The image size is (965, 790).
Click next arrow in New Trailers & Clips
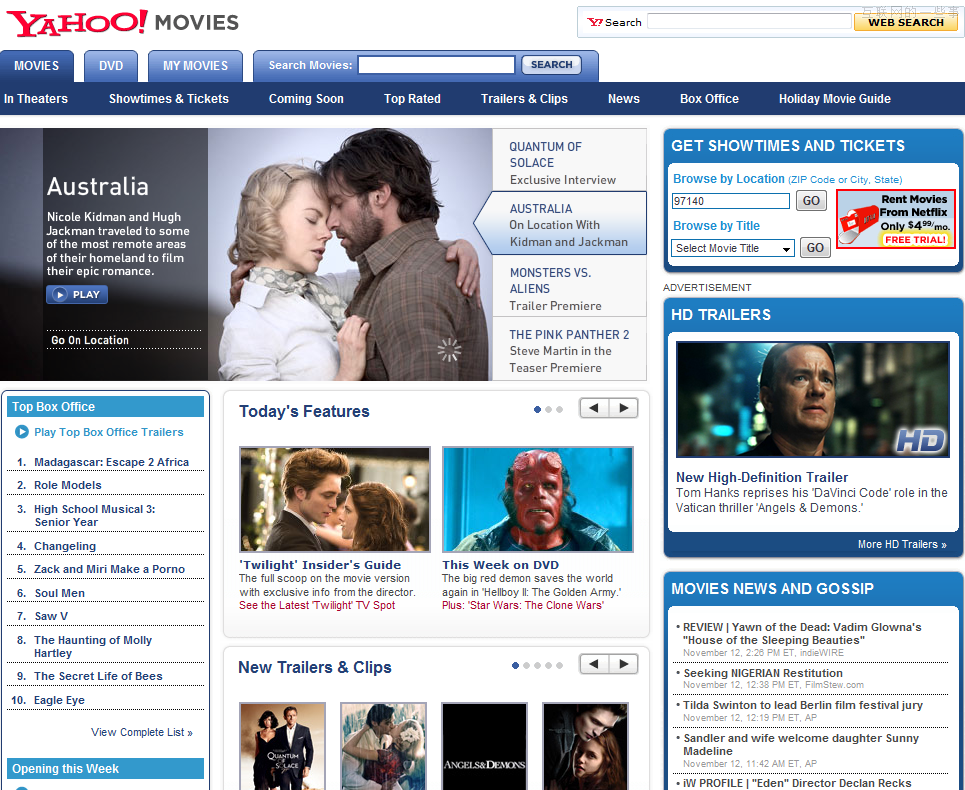point(624,664)
